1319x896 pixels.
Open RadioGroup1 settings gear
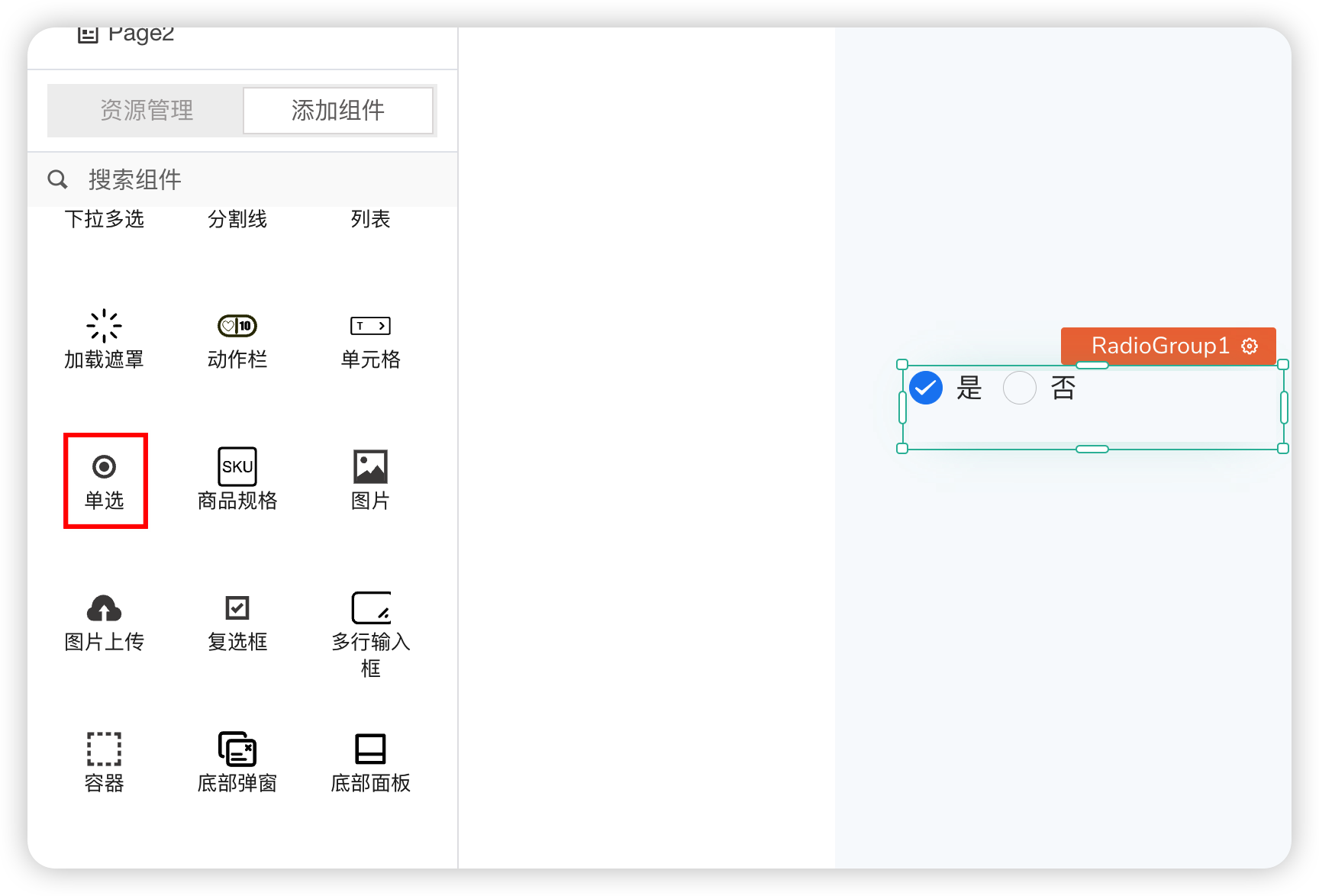[x=1250, y=346]
